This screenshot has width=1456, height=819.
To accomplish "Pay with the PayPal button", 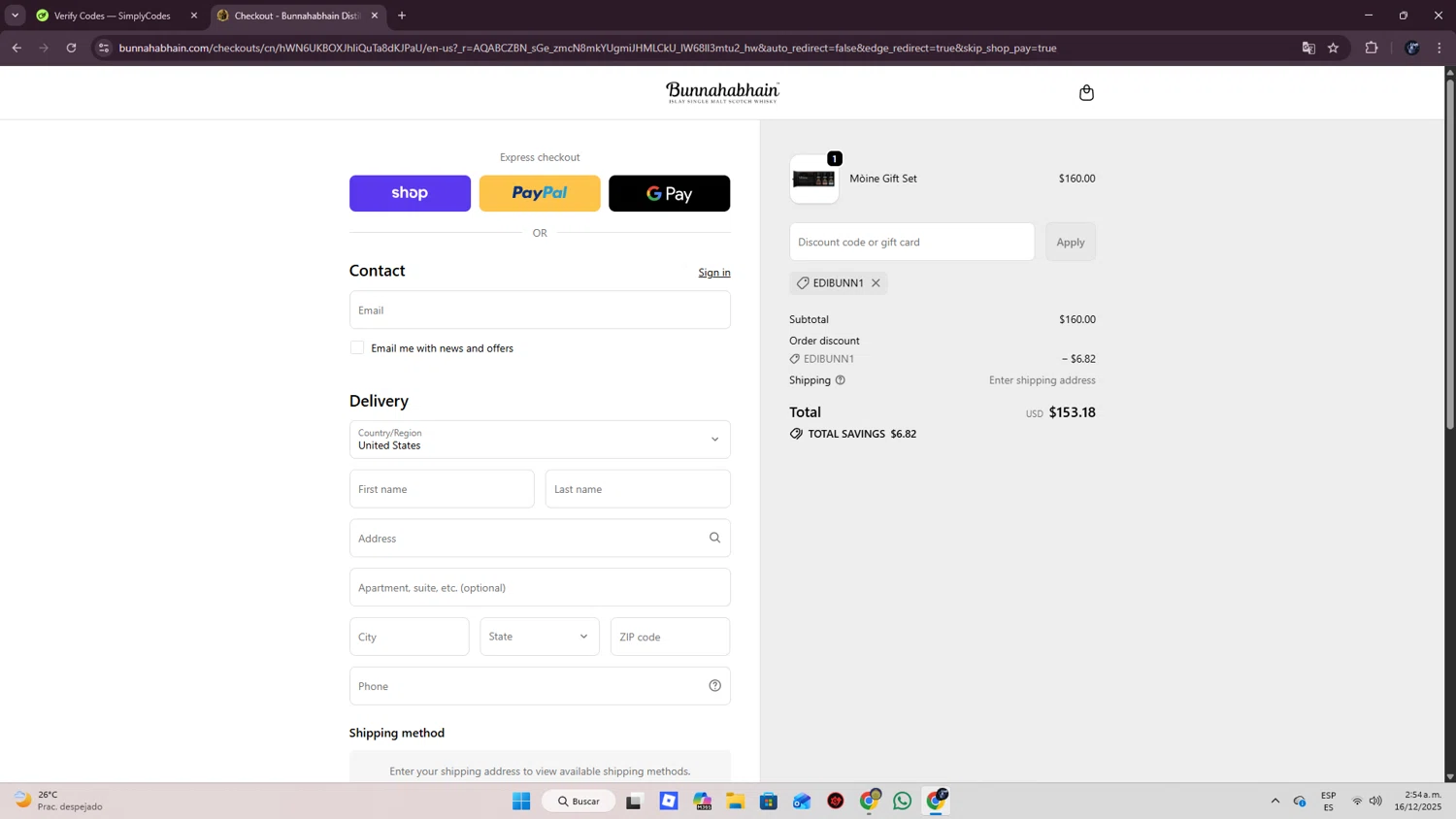I will point(540,193).
